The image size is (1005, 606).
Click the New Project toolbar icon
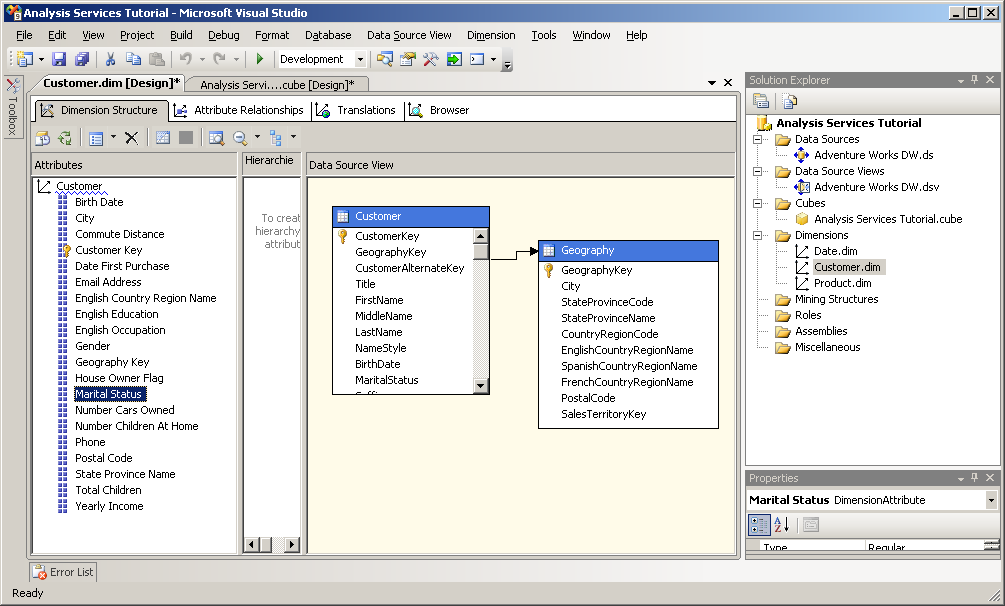(x=25, y=59)
